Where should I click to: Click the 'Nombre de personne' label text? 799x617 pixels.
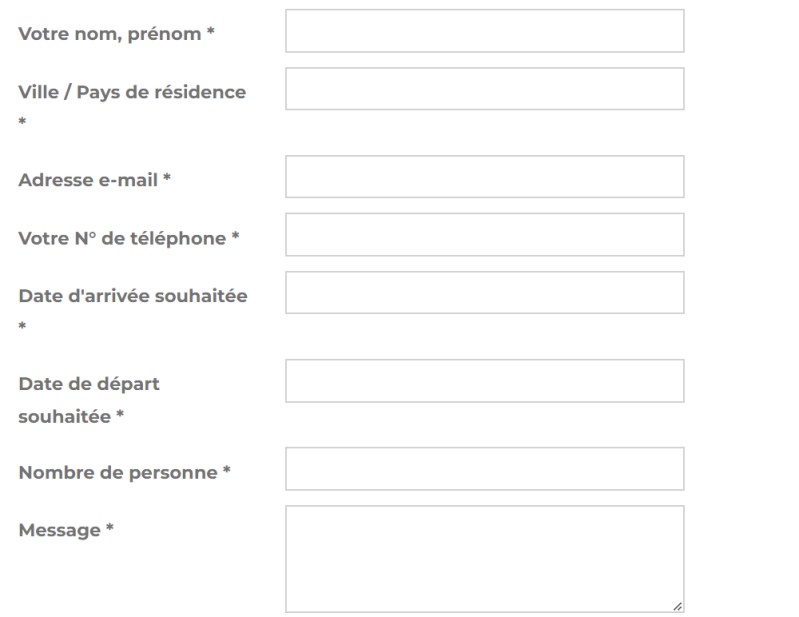click(x=118, y=472)
